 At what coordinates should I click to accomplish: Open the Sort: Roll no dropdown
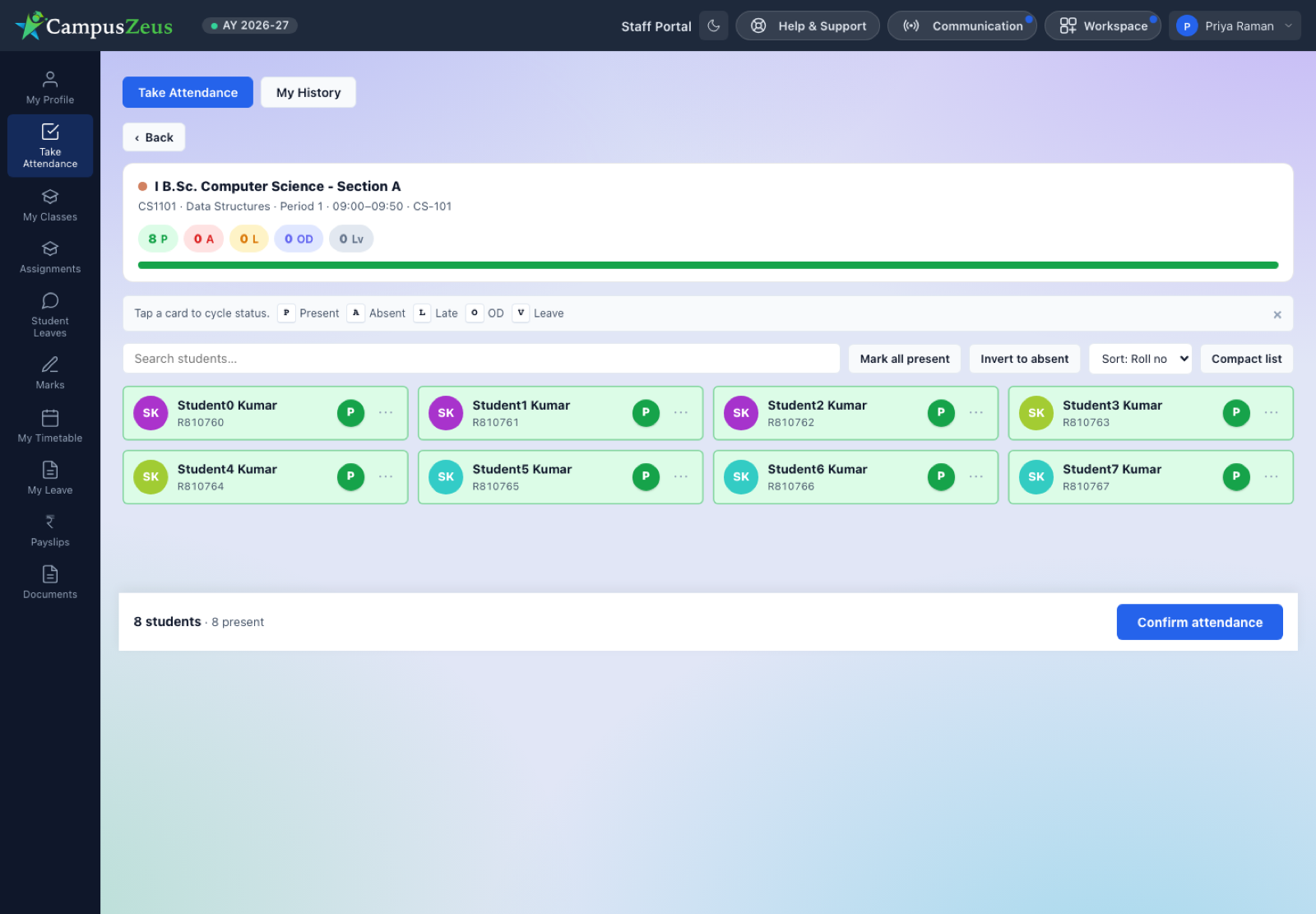tap(1141, 359)
